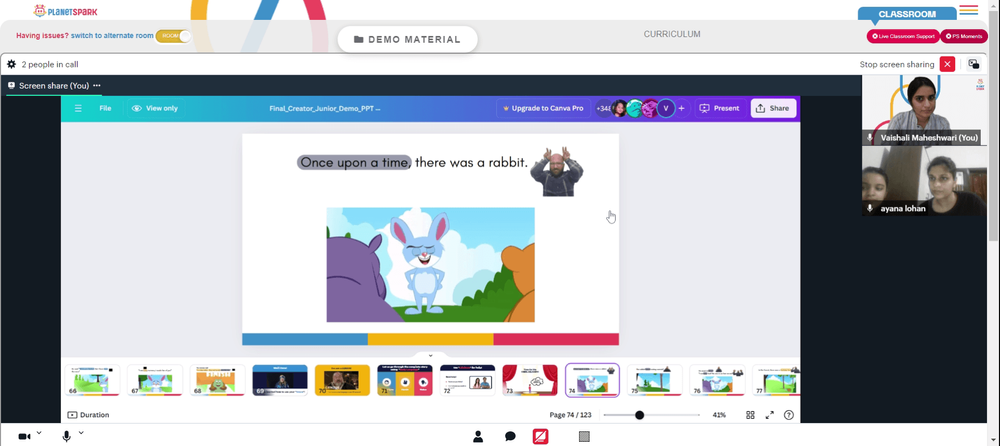Viewport: 1000px width, 446px height.
Task: Expand microphone options dropdown arrow
Action: pos(81,433)
